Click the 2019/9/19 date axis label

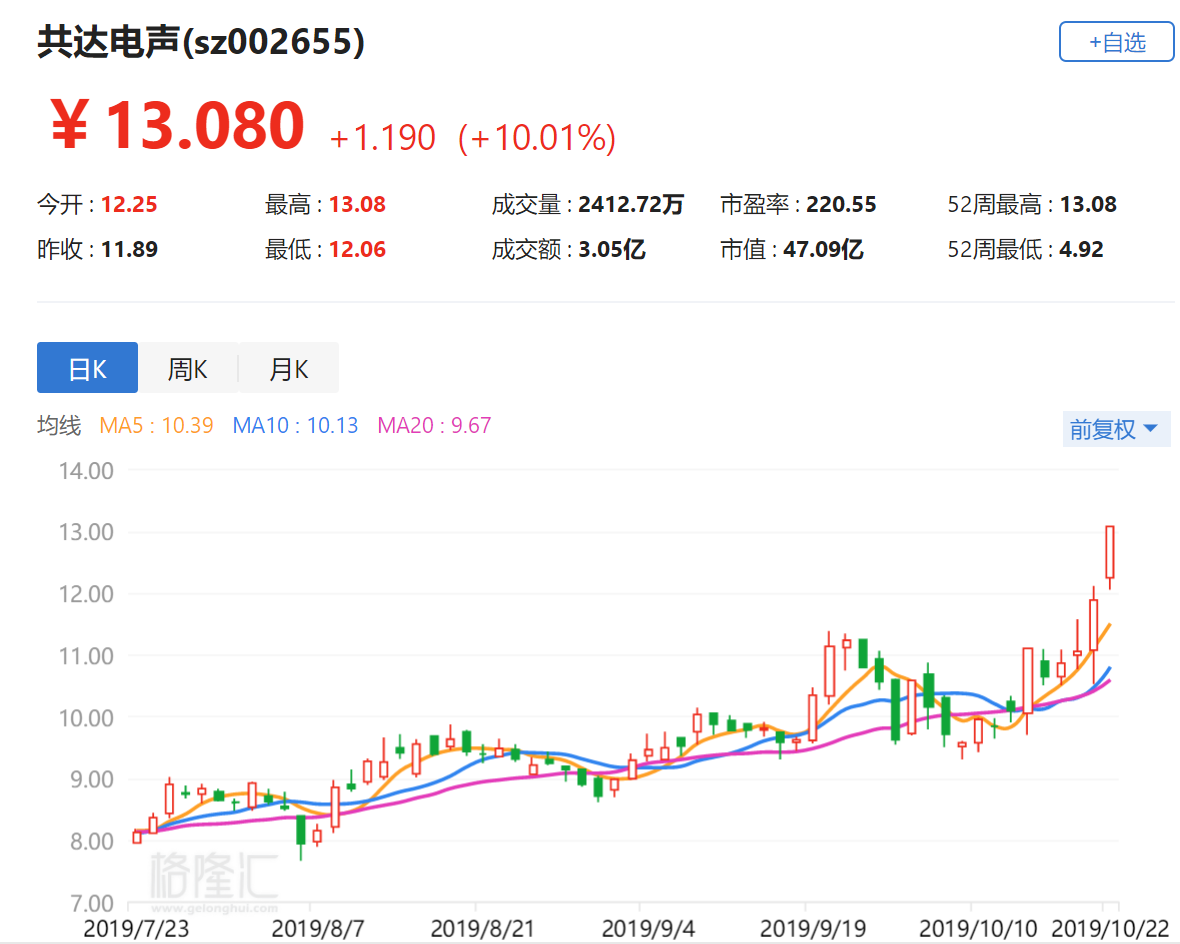tap(813, 928)
